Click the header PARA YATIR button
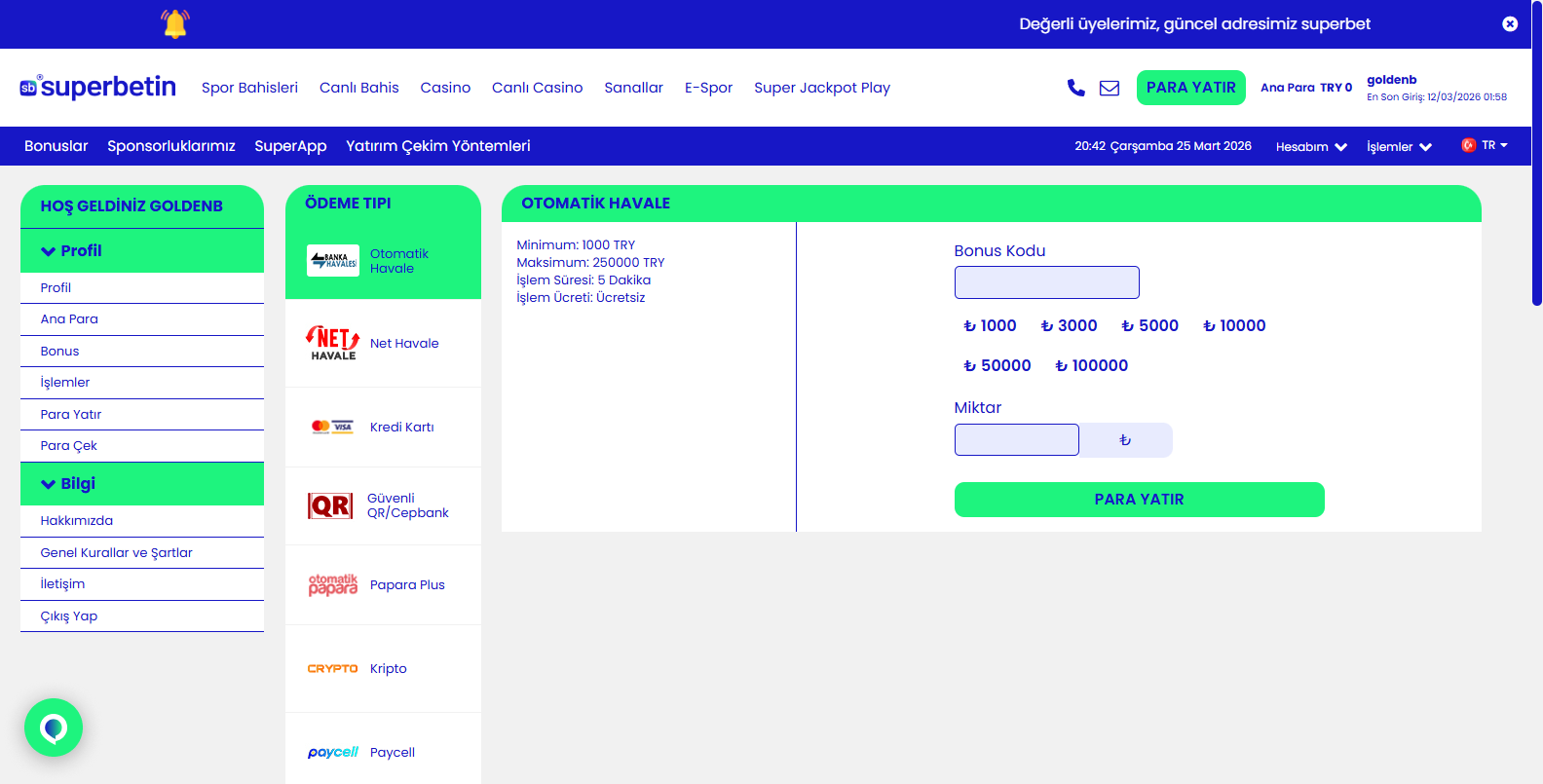This screenshot has width=1543, height=784. (x=1191, y=88)
